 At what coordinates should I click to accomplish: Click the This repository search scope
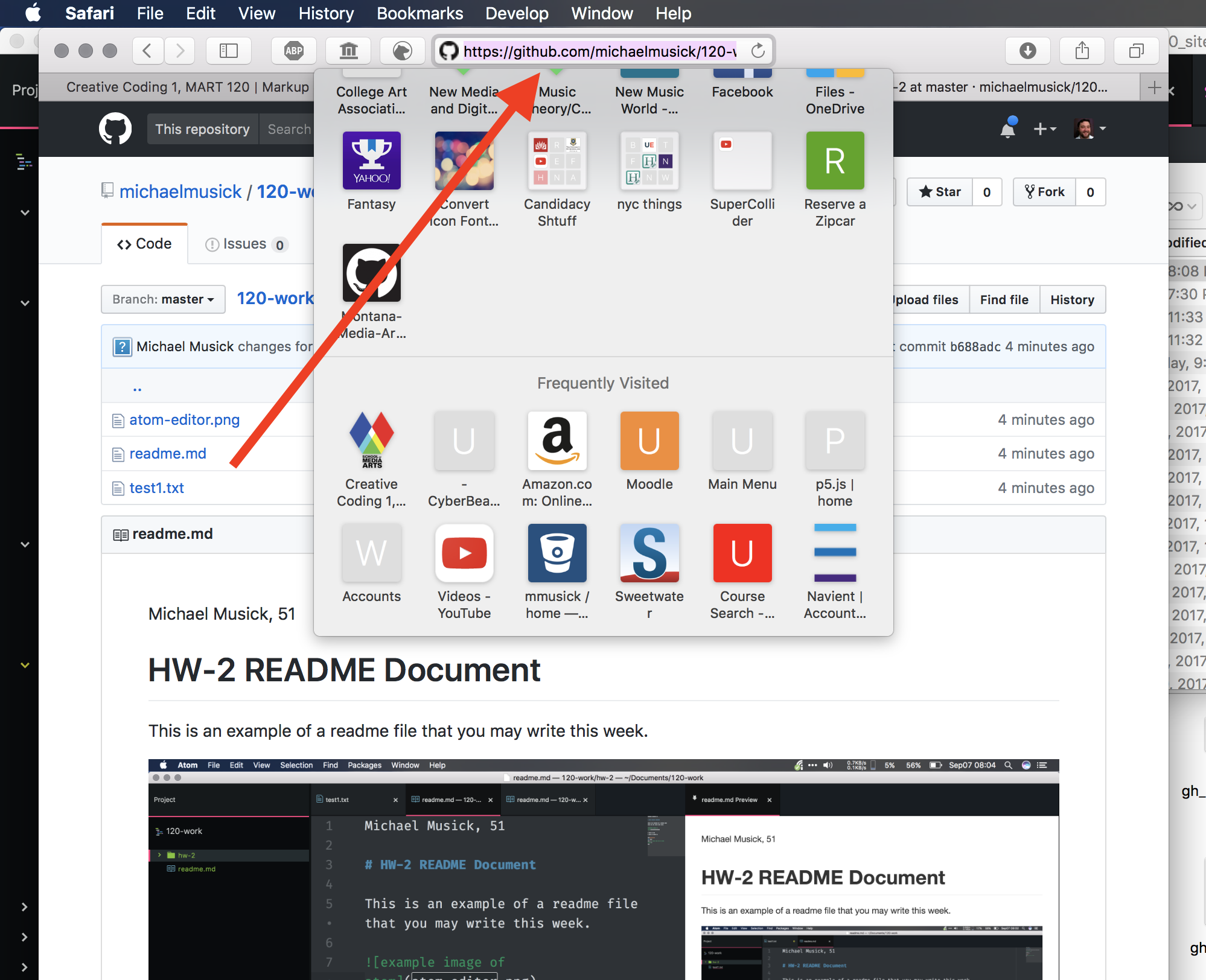(x=202, y=129)
